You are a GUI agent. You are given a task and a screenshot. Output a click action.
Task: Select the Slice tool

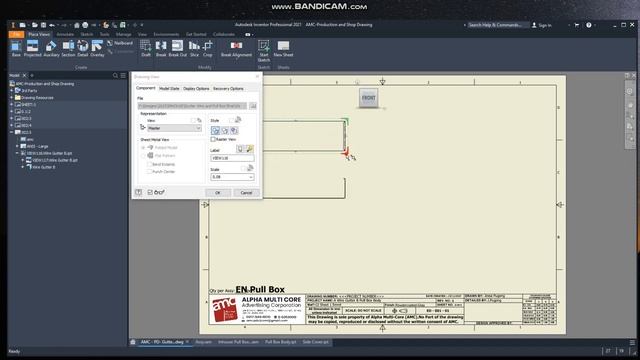click(194, 49)
